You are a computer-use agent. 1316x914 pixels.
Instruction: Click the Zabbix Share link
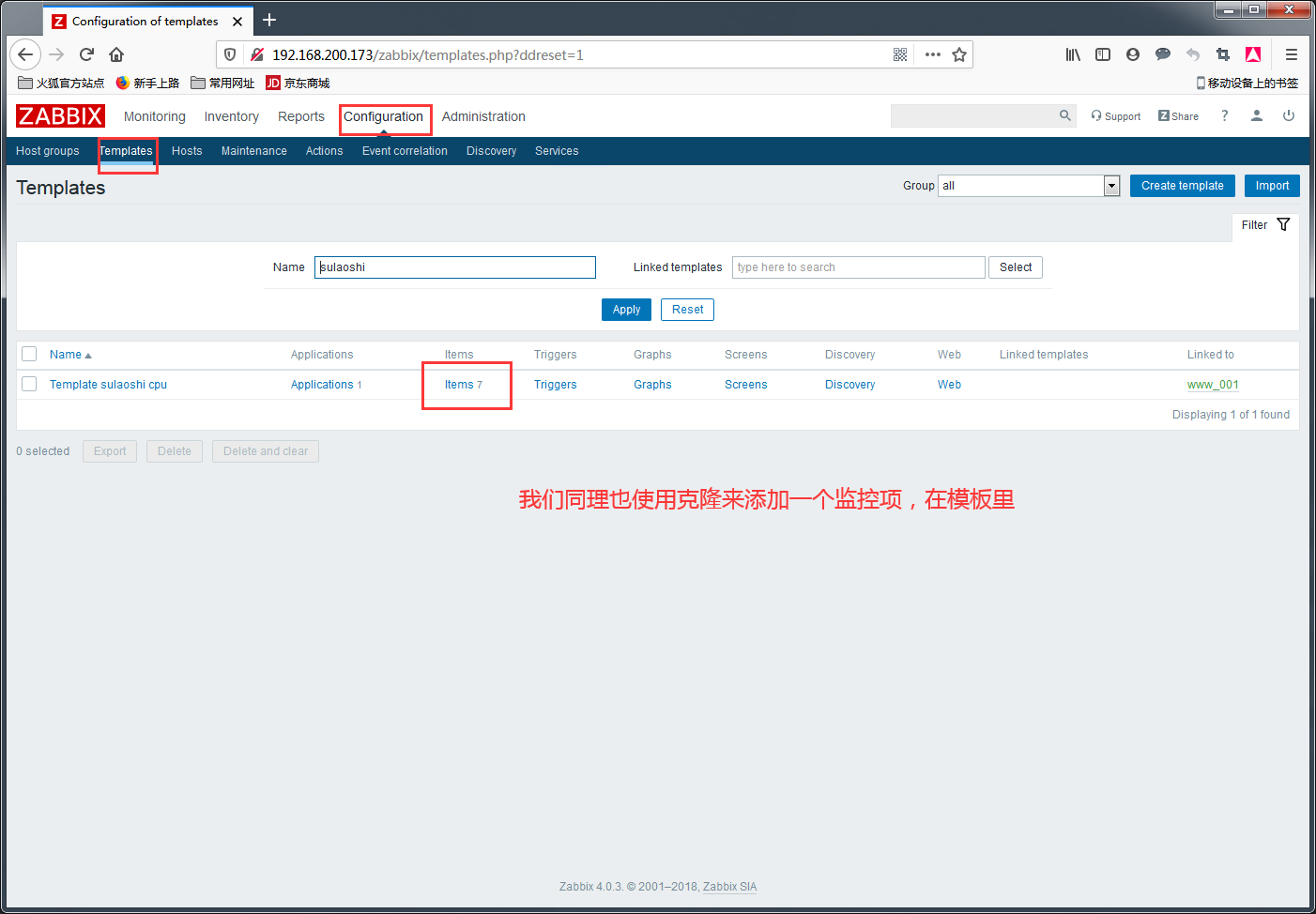coord(1178,116)
